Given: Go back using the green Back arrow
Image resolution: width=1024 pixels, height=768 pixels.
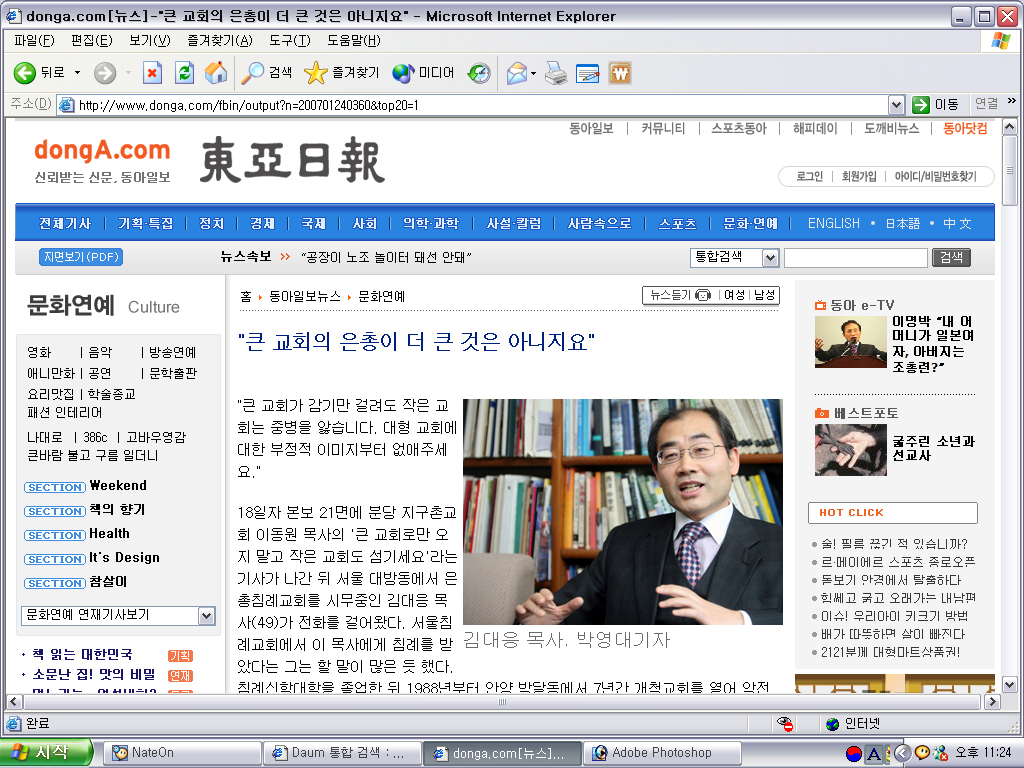Looking at the screenshot, I should point(25,72).
